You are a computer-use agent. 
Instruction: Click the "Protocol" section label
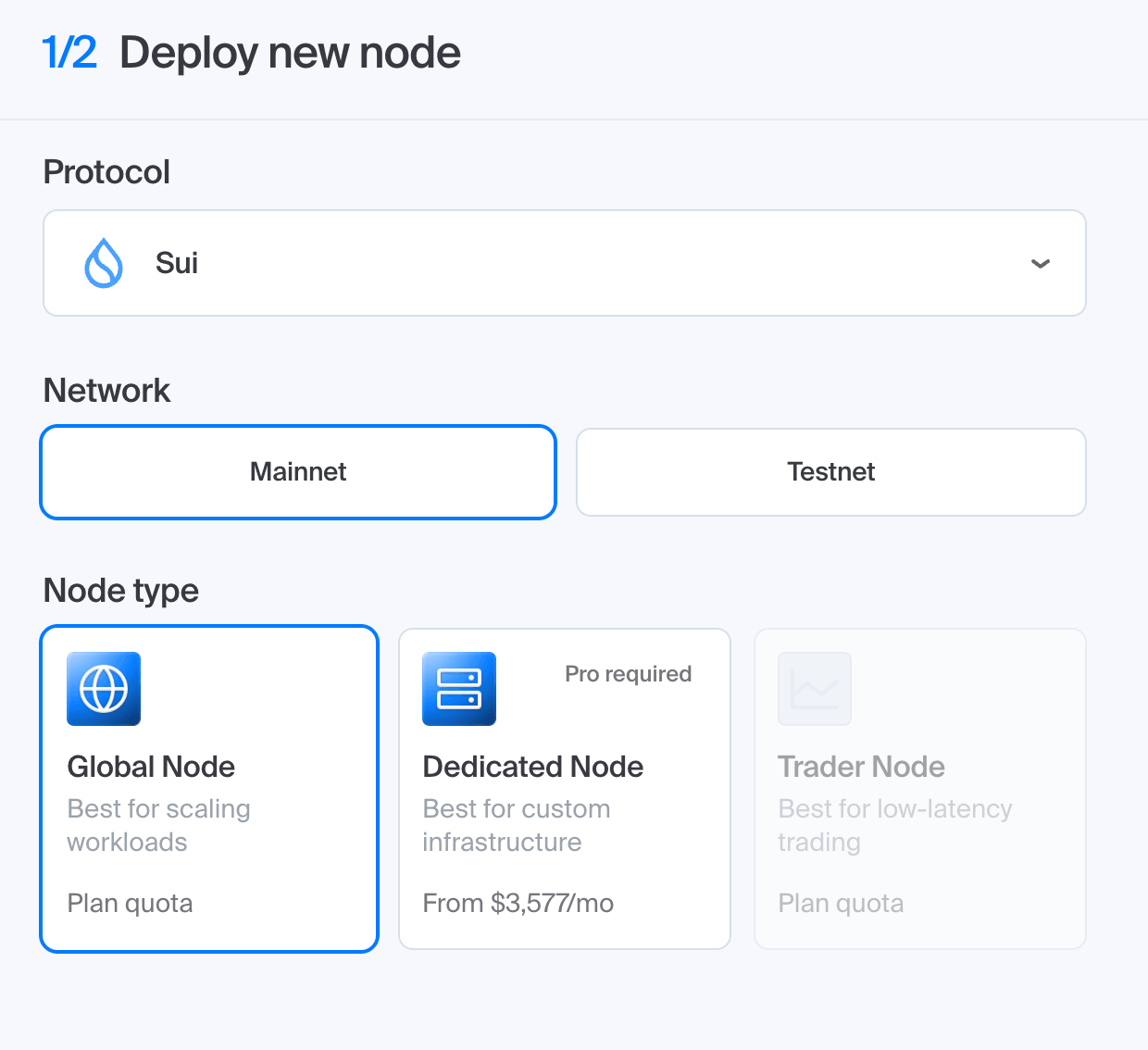click(x=106, y=172)
